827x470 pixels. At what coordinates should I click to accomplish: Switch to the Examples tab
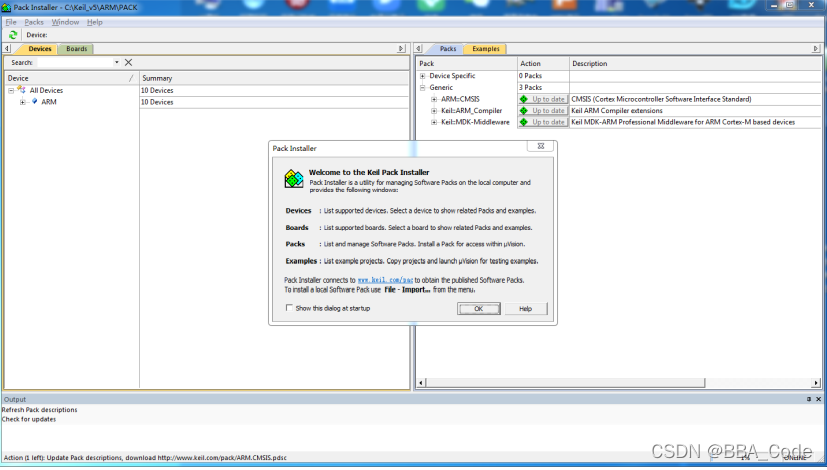pos(486,49)
